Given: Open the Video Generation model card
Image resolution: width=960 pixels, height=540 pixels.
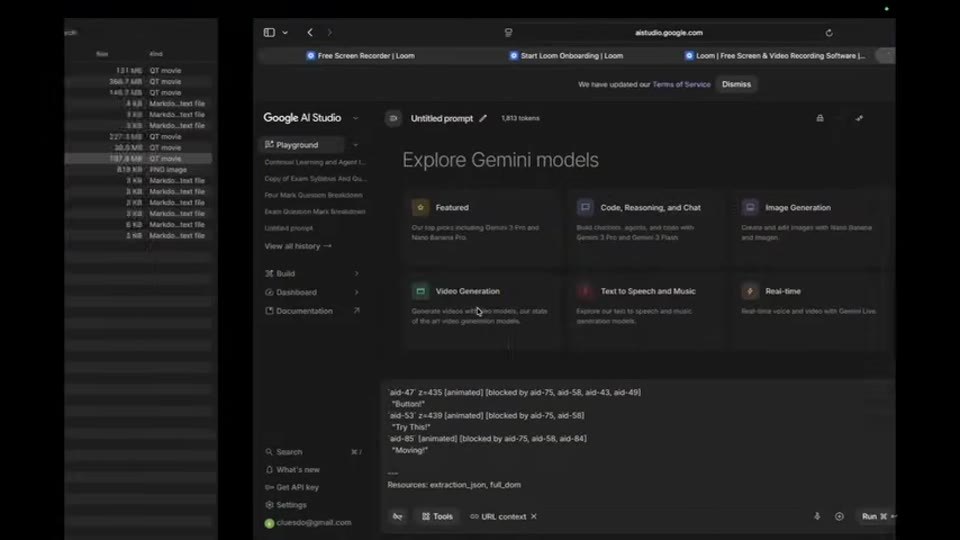Looking at the screenshot, I should 482,311.
